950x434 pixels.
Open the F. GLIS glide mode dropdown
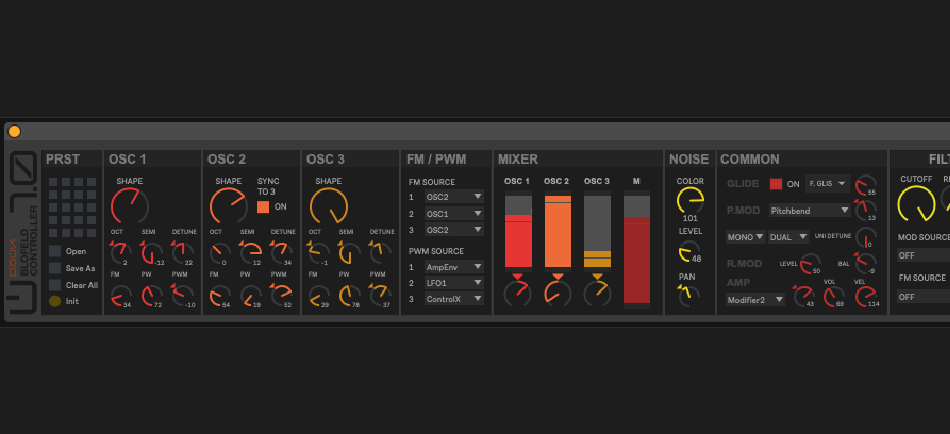click(828, 184)
